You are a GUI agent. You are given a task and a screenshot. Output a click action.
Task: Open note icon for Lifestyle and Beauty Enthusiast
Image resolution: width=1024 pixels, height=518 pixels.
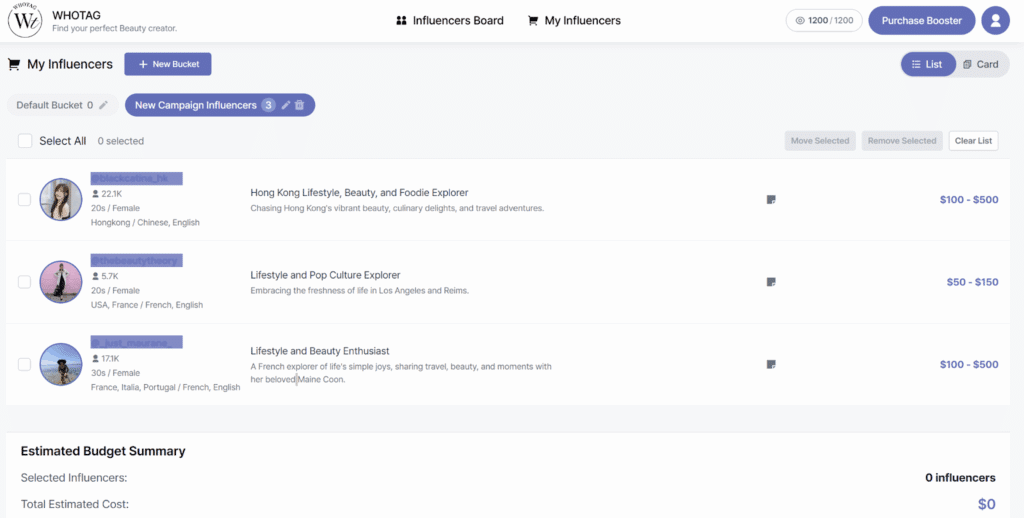click(771, 365)
